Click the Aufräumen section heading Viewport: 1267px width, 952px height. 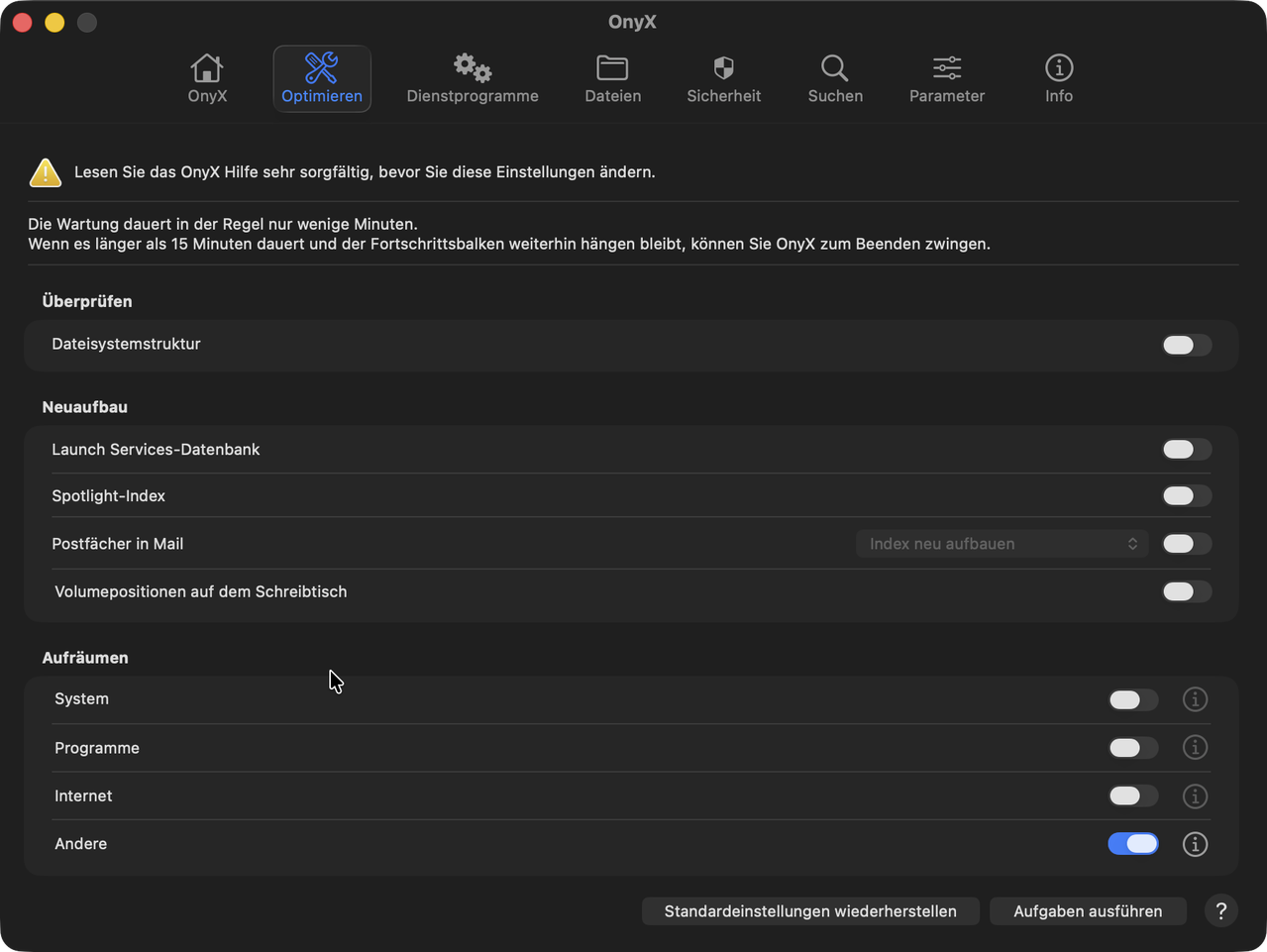pos(85,658)
